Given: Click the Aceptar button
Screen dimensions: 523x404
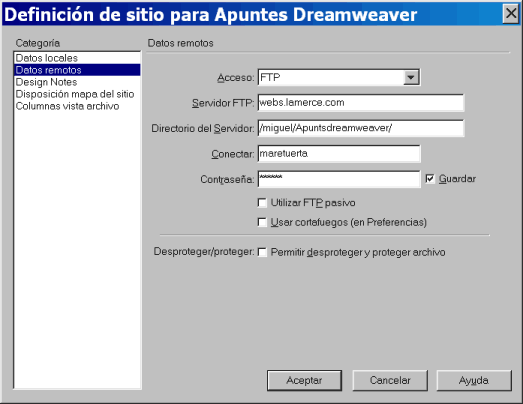Looking at the screenshot, I should [304, 380].
